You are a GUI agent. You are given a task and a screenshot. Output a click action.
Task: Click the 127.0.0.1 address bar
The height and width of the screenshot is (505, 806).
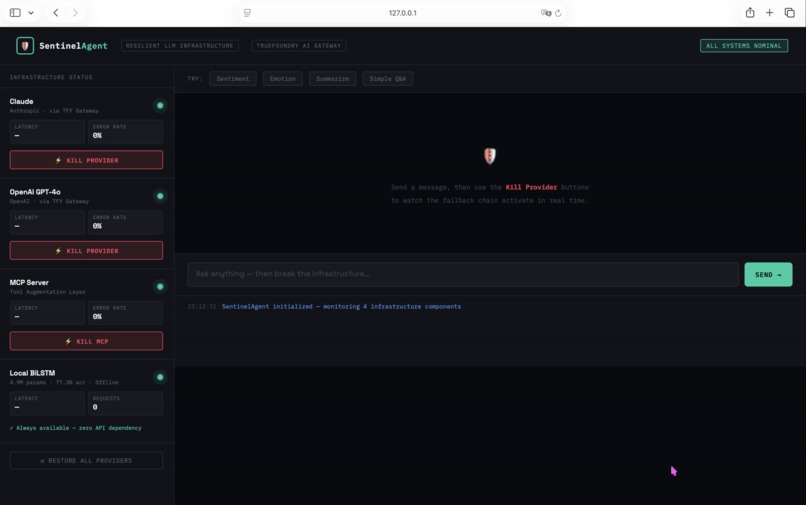[402, 13]
